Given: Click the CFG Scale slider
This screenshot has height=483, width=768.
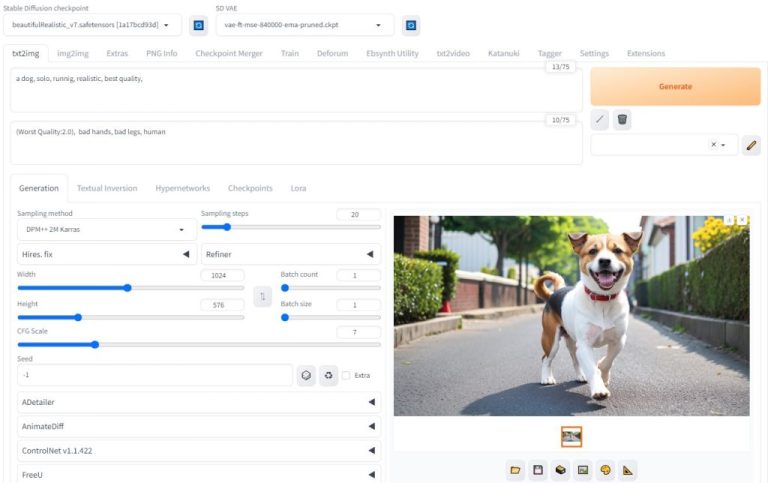Looking at the screenshot, I should pyautogui.click(x=198, y=345).
